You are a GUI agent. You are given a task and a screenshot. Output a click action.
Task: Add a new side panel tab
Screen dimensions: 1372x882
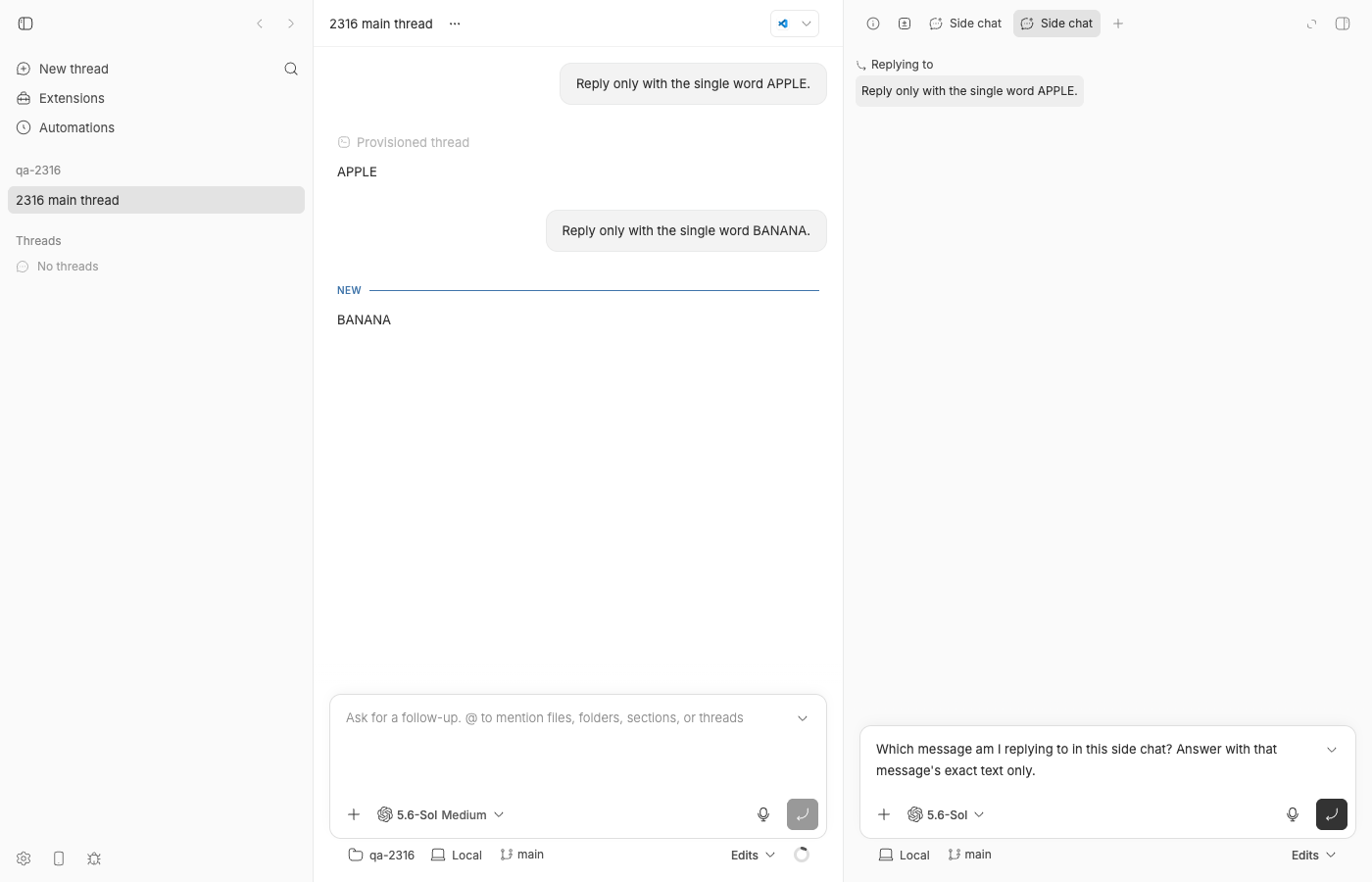[x=1118, y=24]
